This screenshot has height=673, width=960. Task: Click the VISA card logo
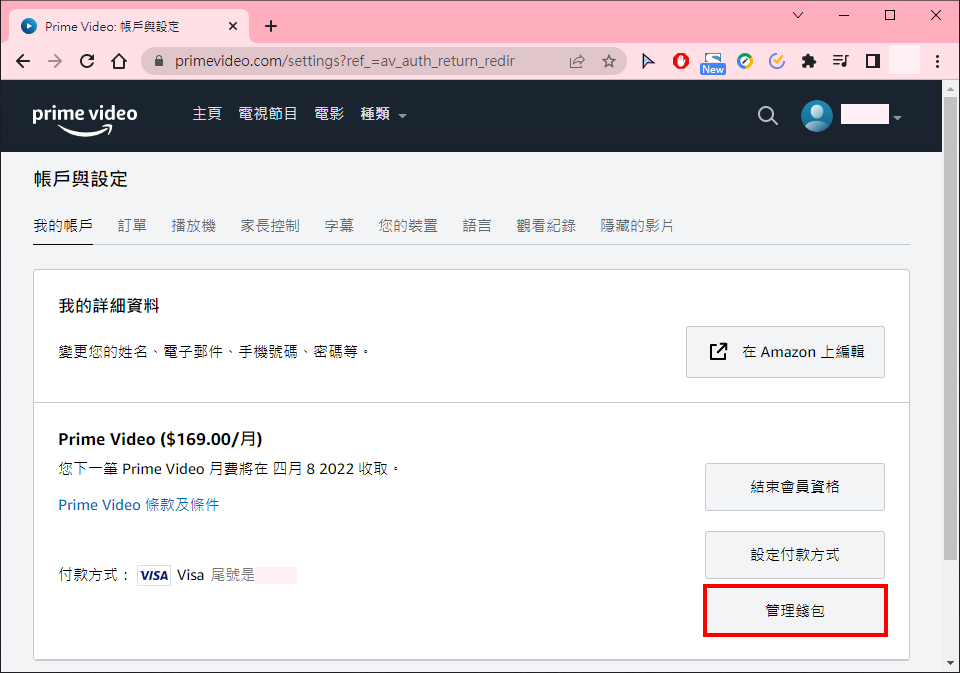point(154,575)
